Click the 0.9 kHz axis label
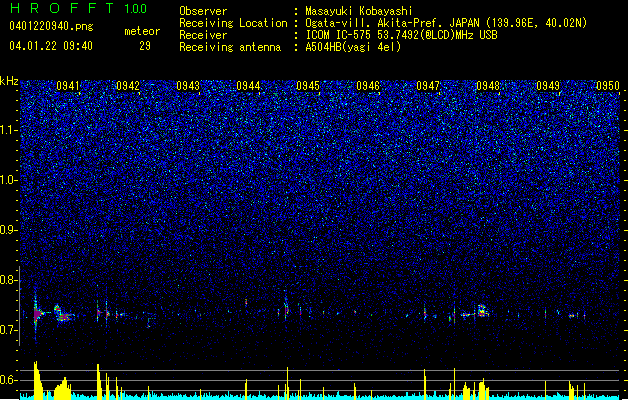The height and width of the screenshot is (400, 629). pos(9,230)
